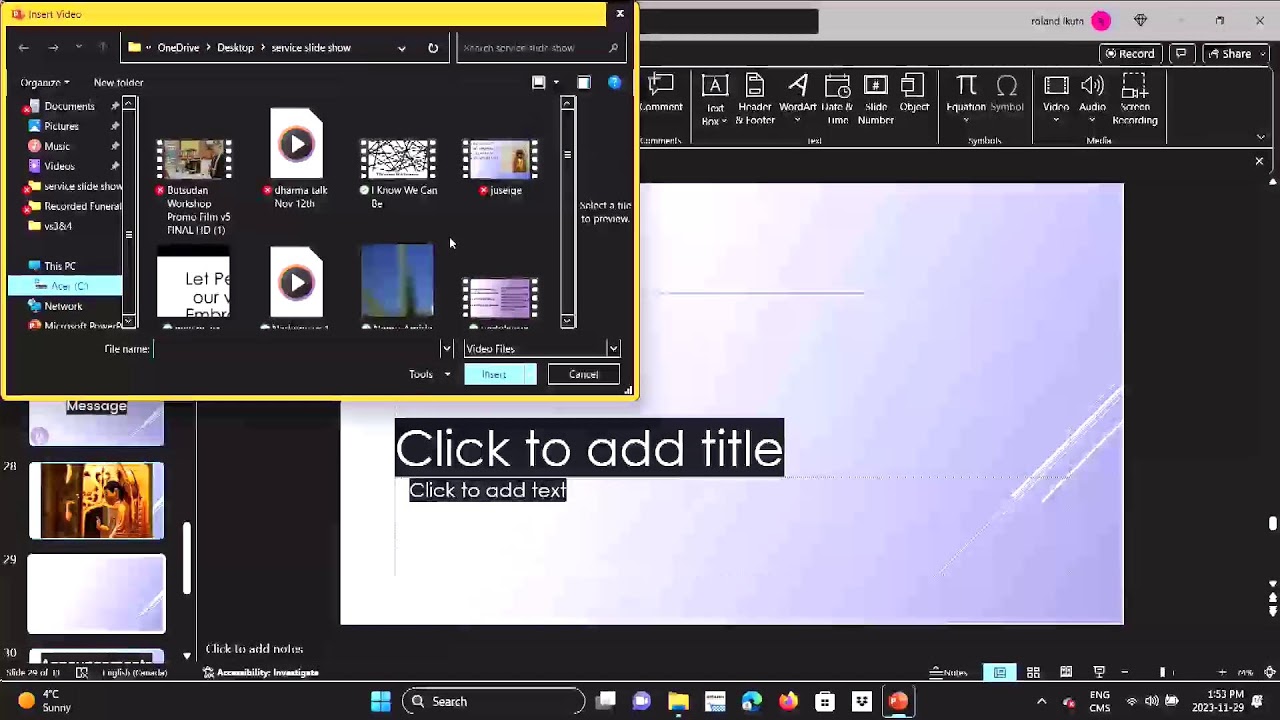Viewport: 1280px width, 720px height.
Task: Switch to Reading View in status bar
Action: pyautogui.click(x=1066, y=672)
